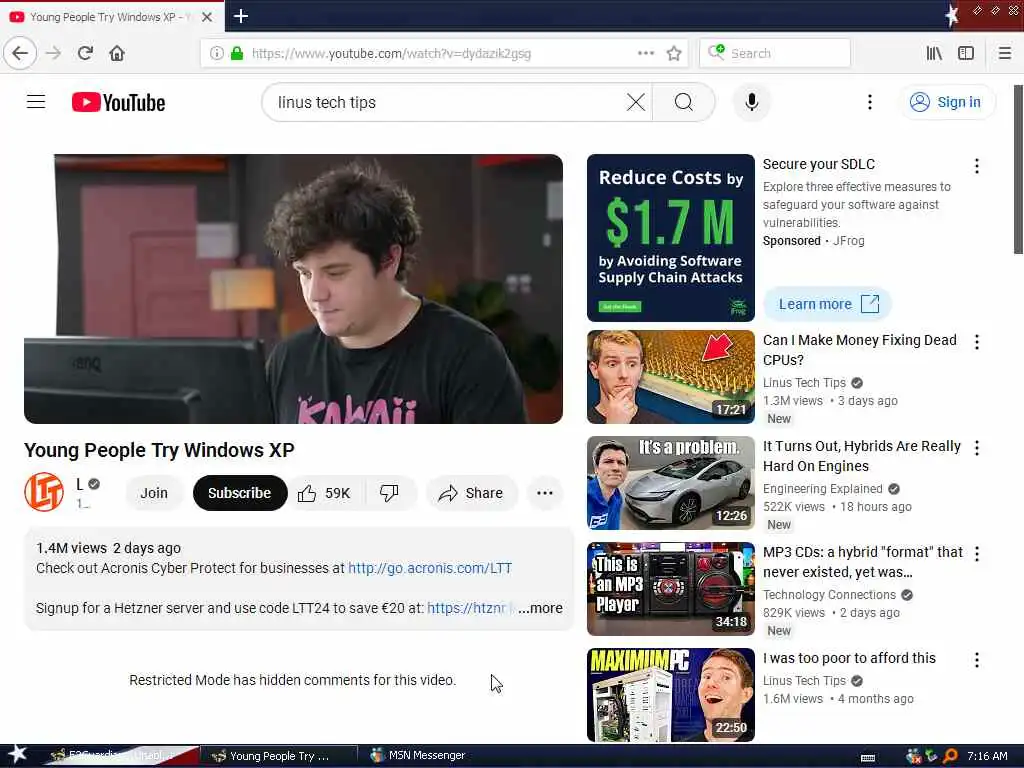Click Learn more on the JFrog ad

pyautogui.click(x=827, y=304)
